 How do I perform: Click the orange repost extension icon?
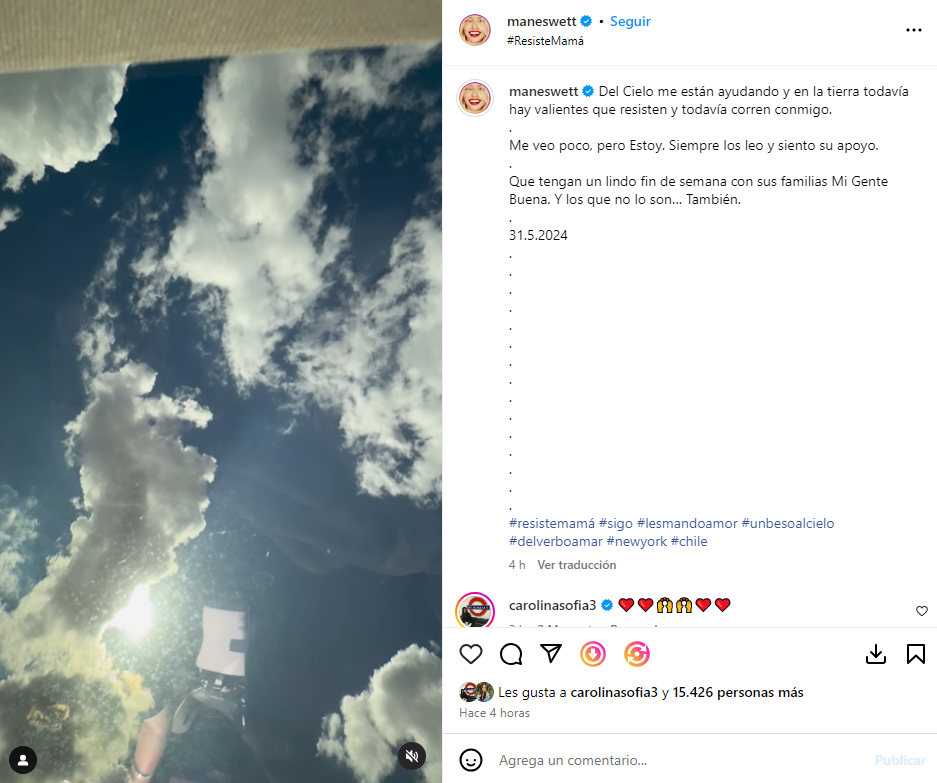pyautogui.click(x=636, y=654)
